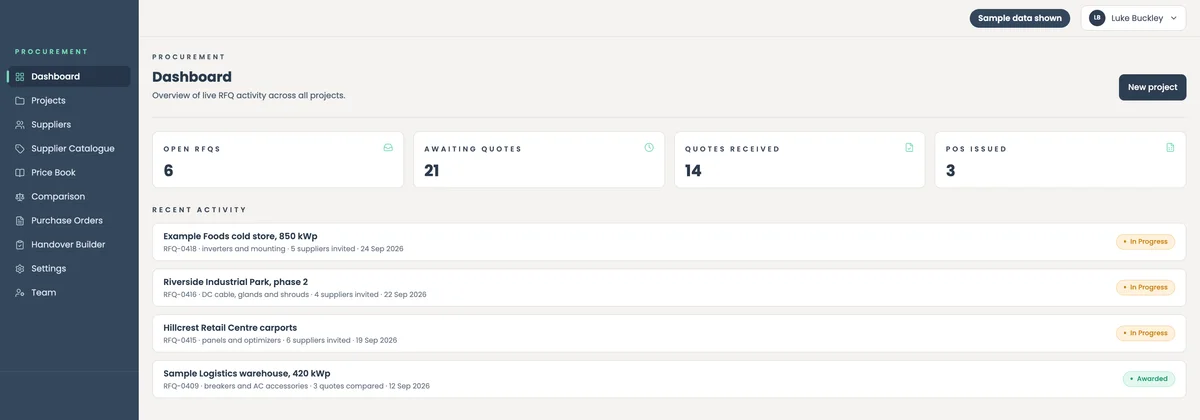Click the Recent Activity heading
This screenshot has height=420, width=1200.
[x=199, y=210]
